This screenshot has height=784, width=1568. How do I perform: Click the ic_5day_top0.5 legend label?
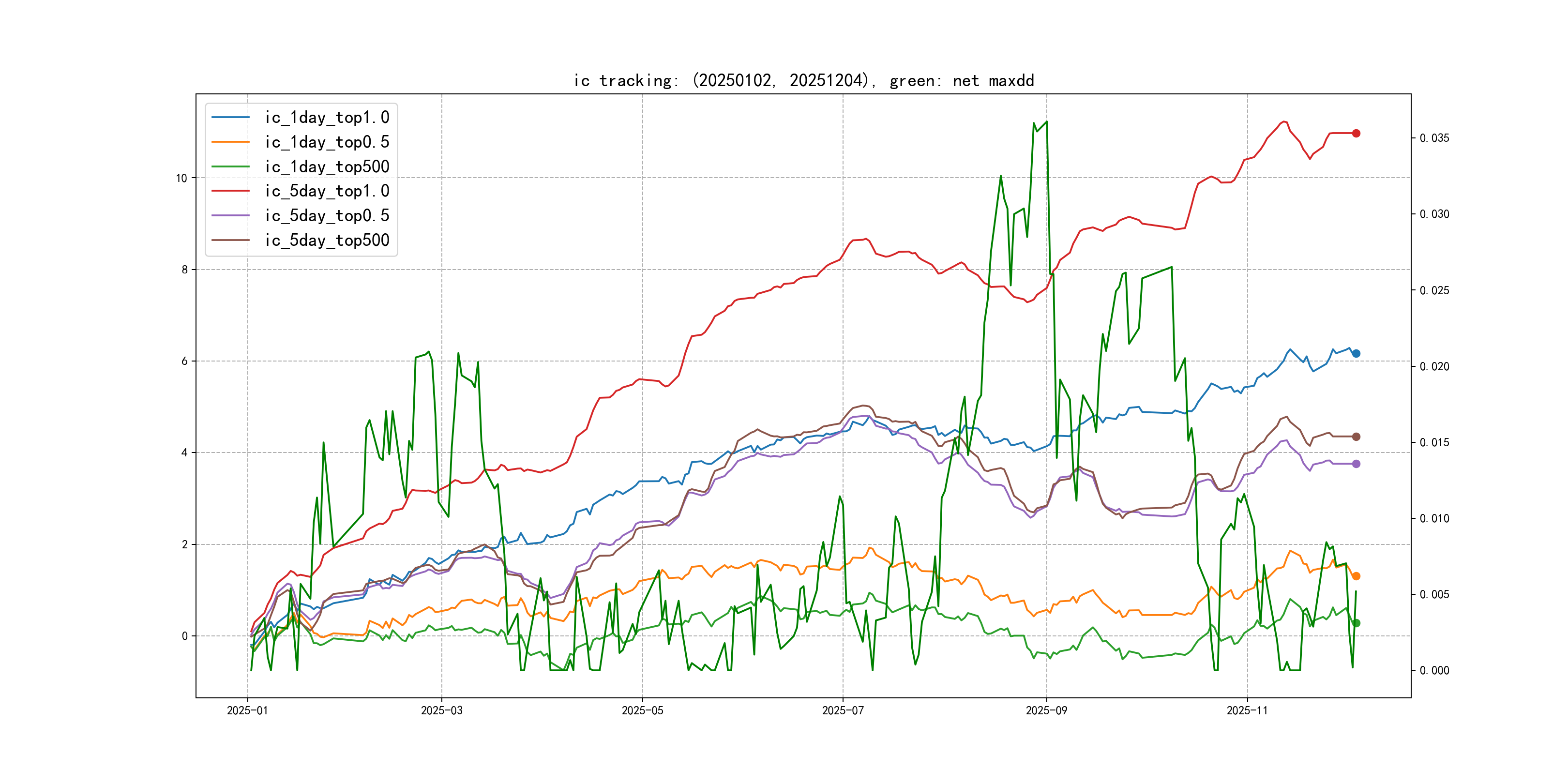[327, 215]
